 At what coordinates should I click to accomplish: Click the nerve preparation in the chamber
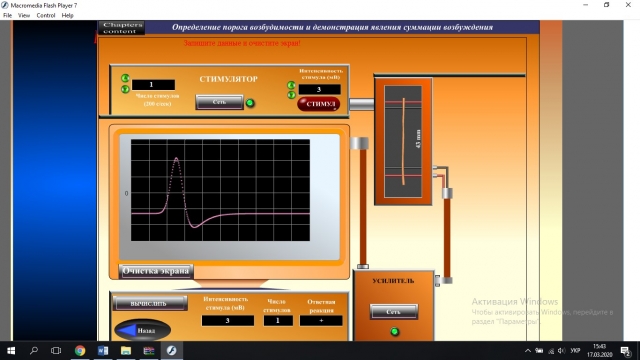click(403, 141)
